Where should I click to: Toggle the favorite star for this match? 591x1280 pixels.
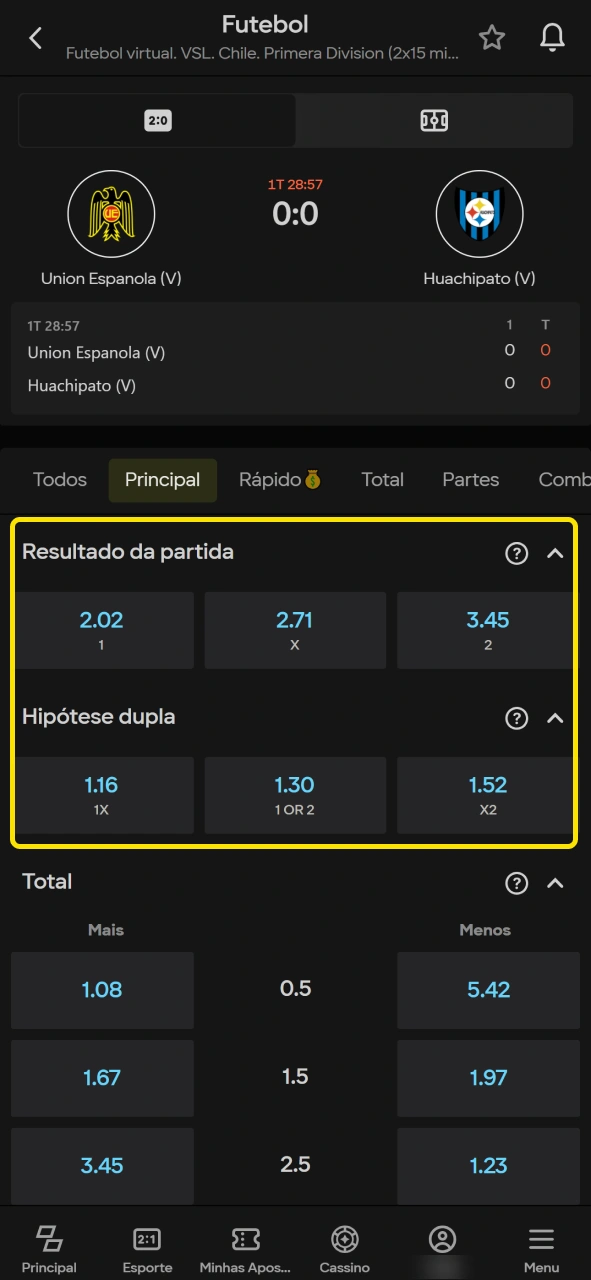pos(491,38)
